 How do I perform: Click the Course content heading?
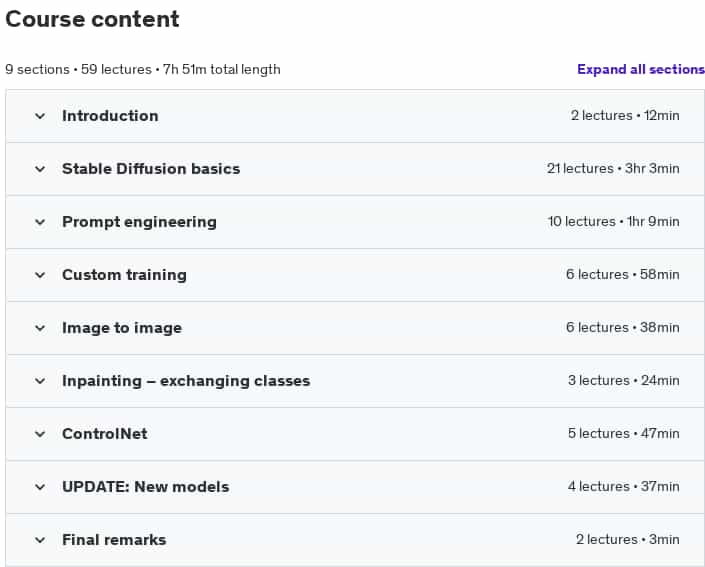(92, 19)
